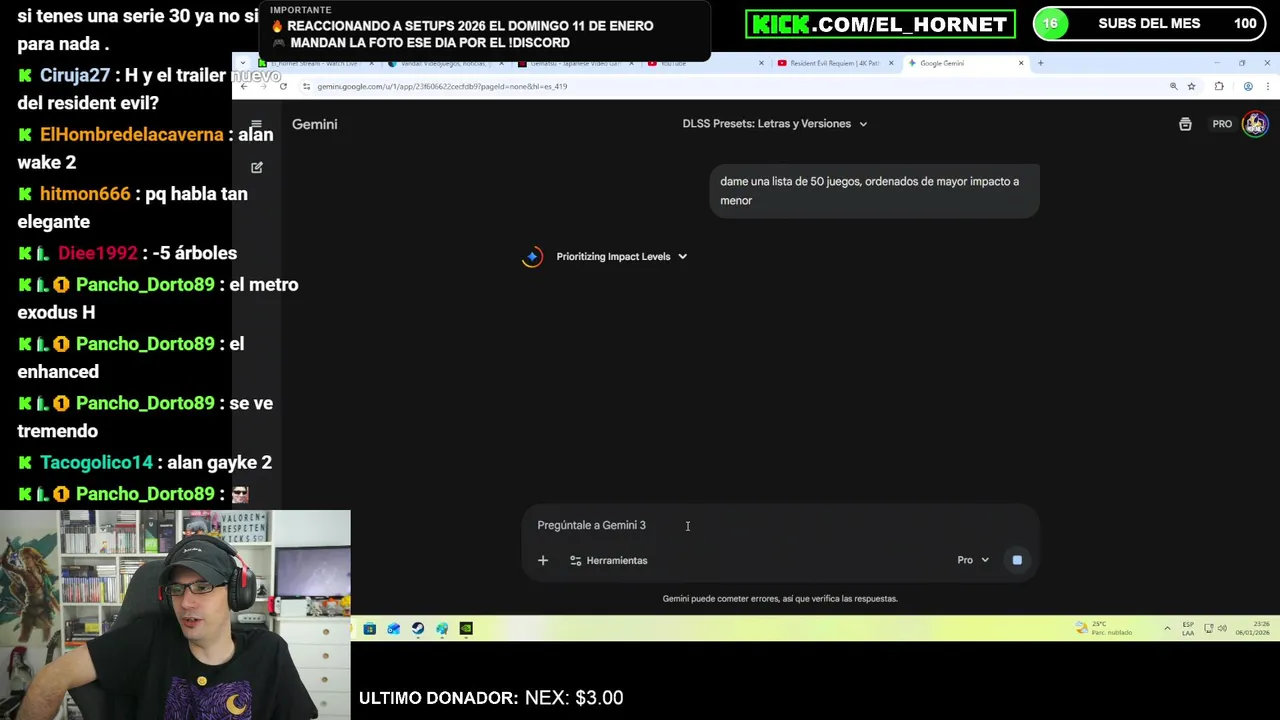Screen dimensions: 1280x720
Task: Expand the Prioritizing Impact Levels thinking section
Action: tap(621, 257)
